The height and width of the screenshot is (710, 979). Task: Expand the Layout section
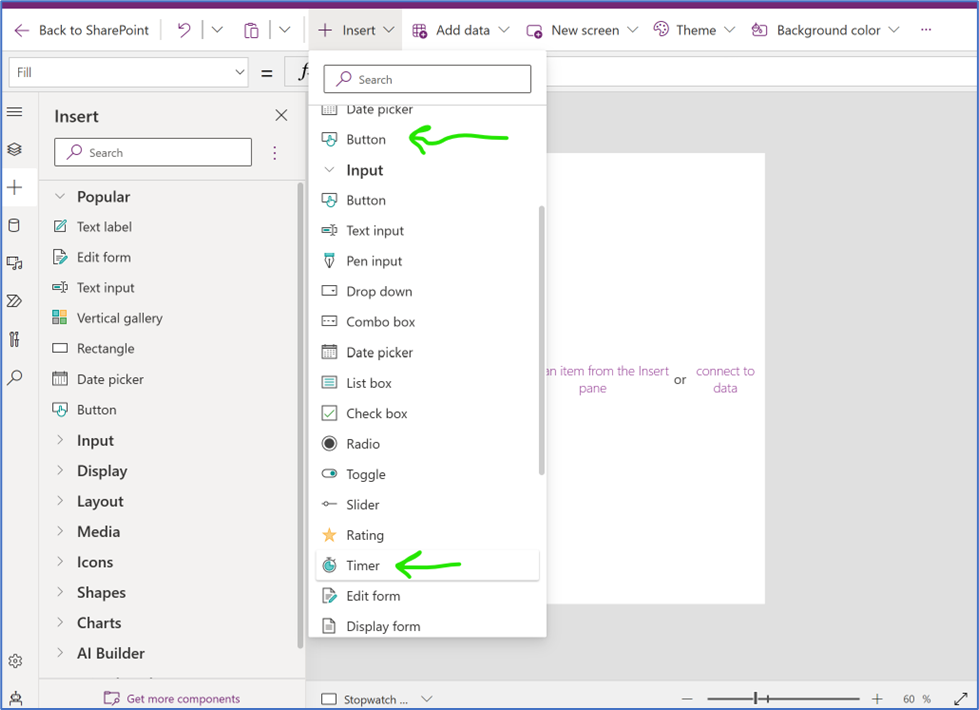pos(60,501)
